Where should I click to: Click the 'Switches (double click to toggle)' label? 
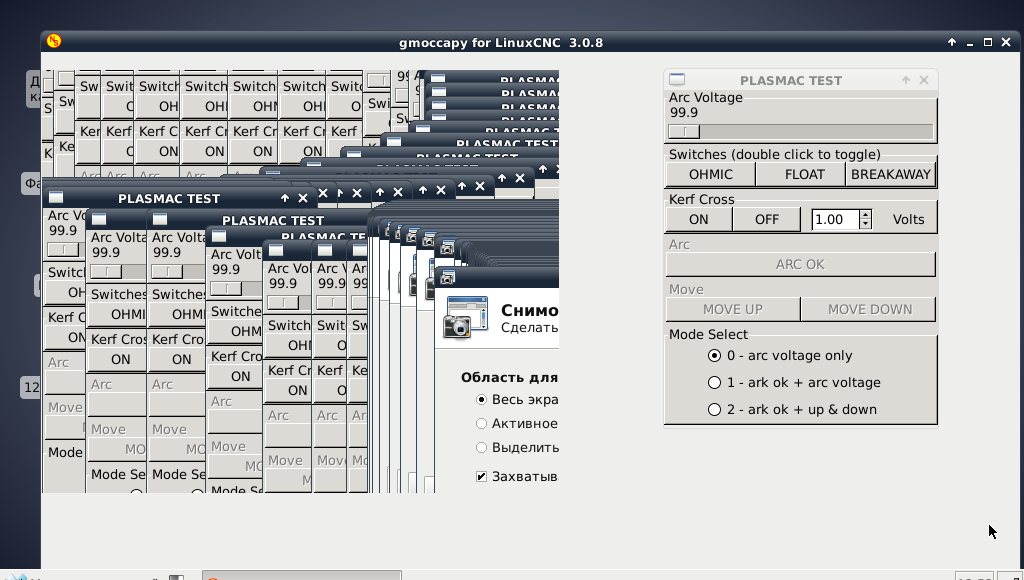tap(775, 155)
